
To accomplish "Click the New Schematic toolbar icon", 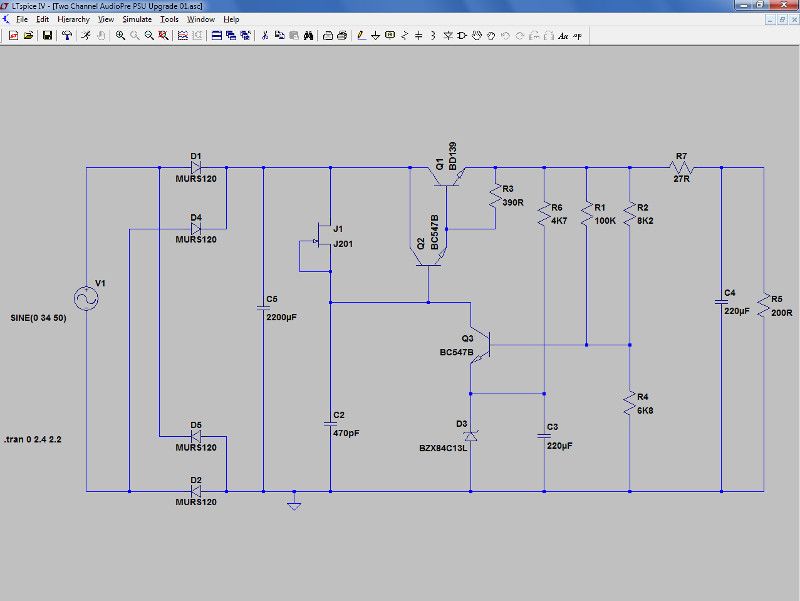I will [x=14, y=36].
